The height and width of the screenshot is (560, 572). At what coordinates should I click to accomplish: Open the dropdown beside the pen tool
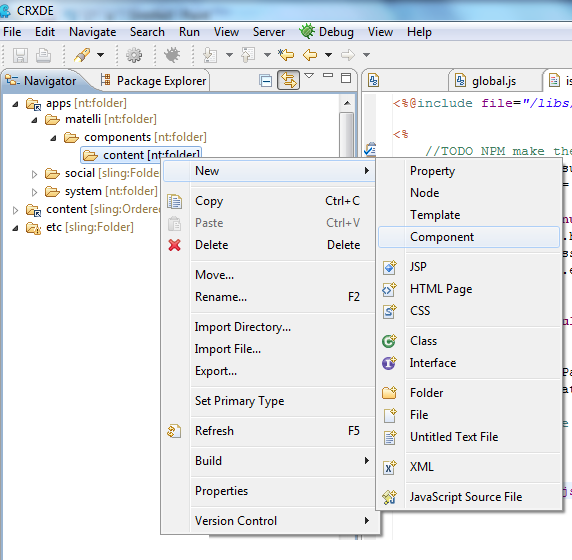pos(100,55)
